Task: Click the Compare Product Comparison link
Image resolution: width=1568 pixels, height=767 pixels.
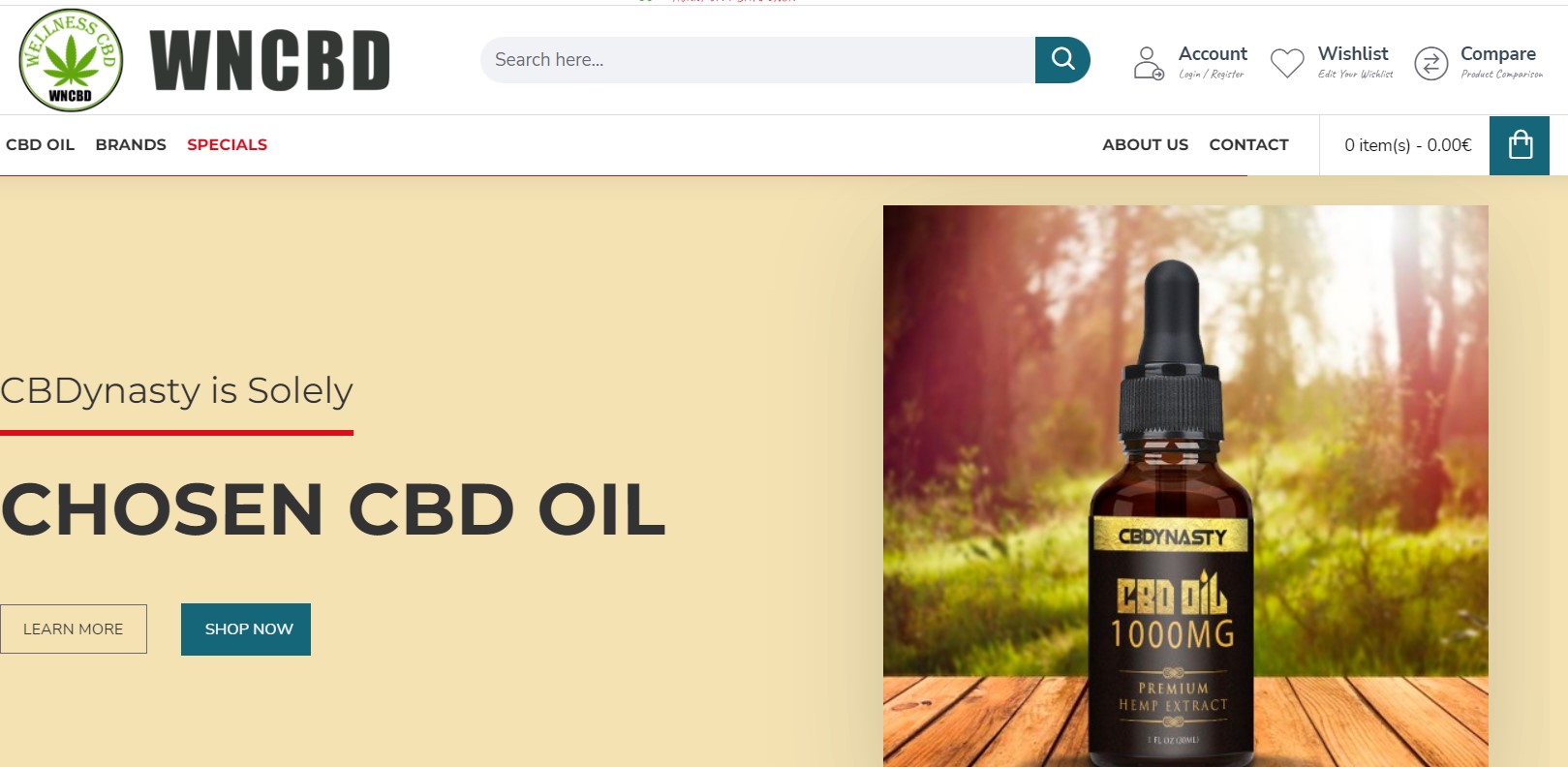Action: pyautogui.click(x=1501, y=62)
